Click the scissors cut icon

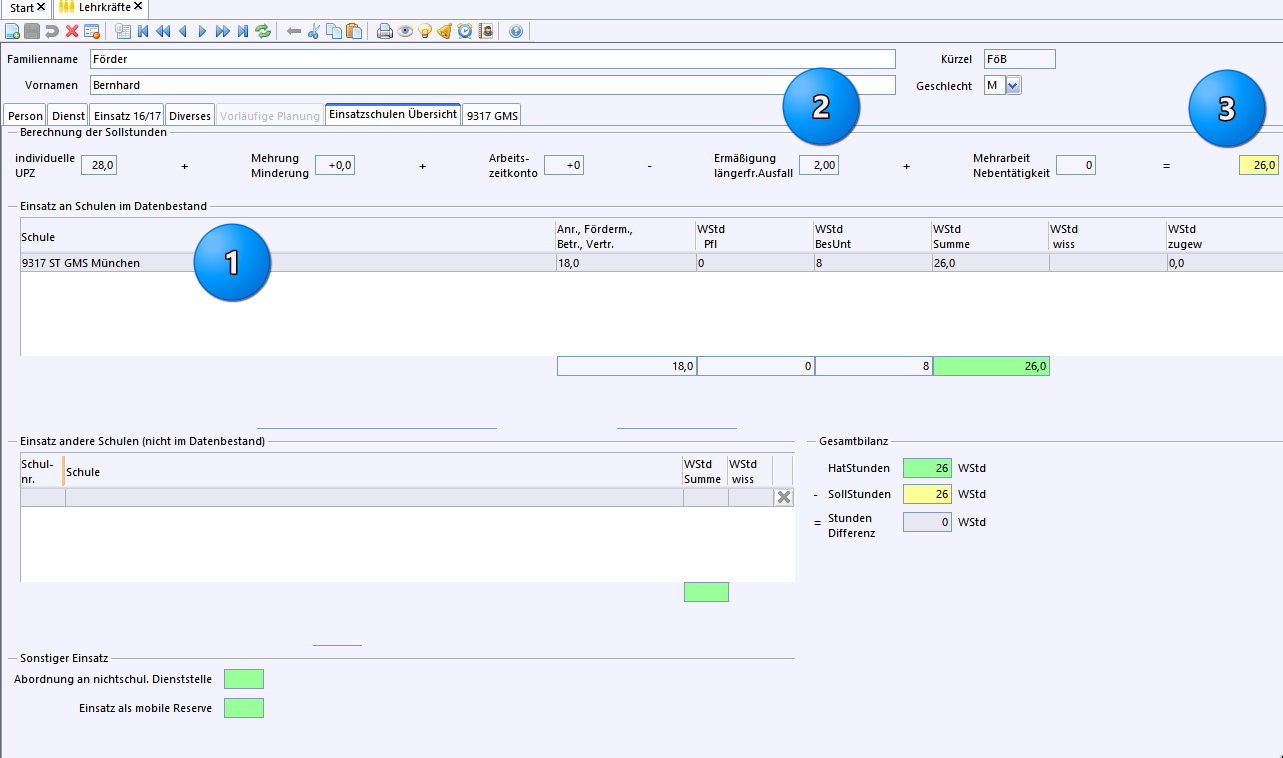313,31
